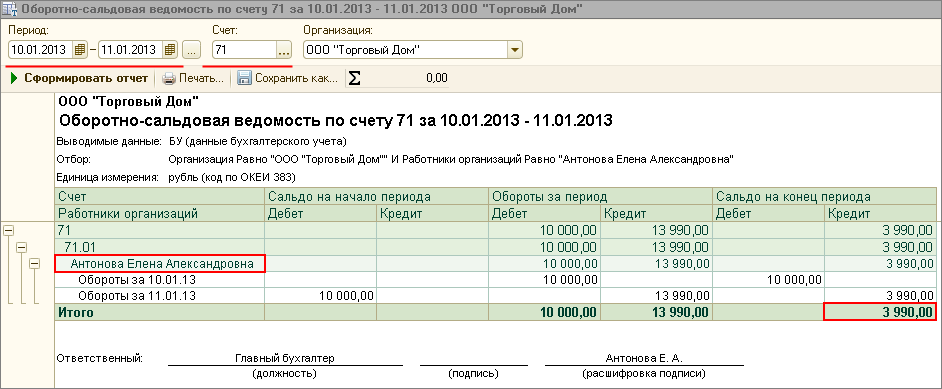This screenshot has height=389, width=942.
Task: Click the Сформировать отчет button
Action: (79, 78)
